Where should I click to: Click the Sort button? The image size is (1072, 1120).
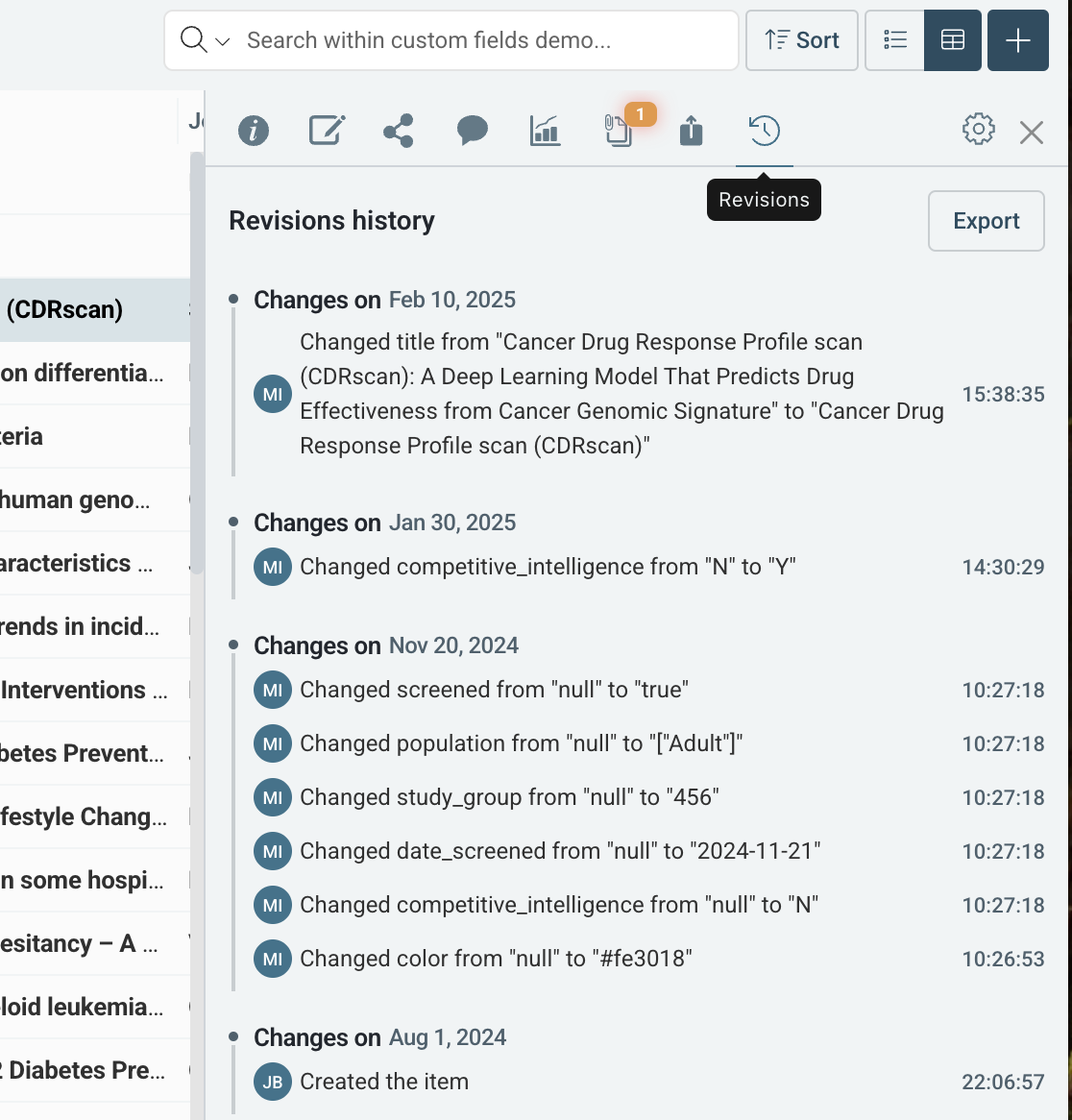coord(802,40)
